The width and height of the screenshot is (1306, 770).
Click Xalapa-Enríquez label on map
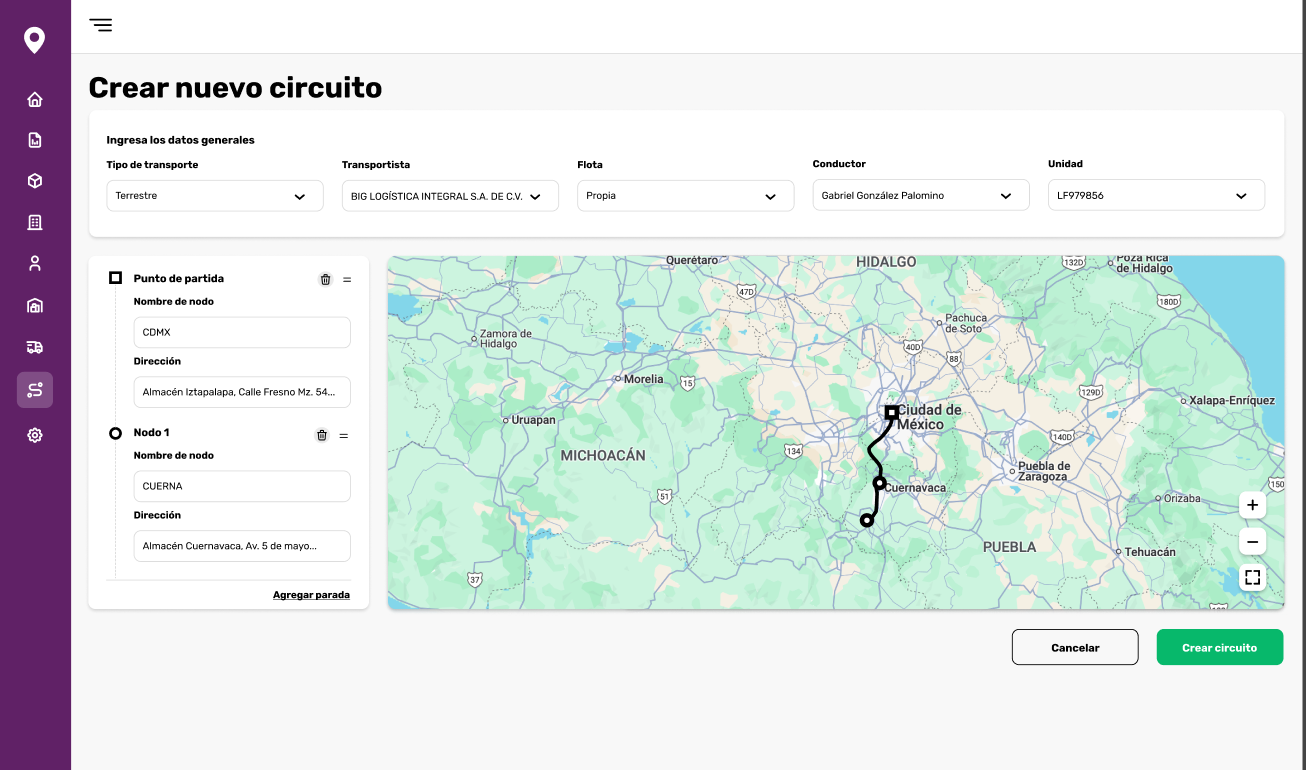[1232, 400]
